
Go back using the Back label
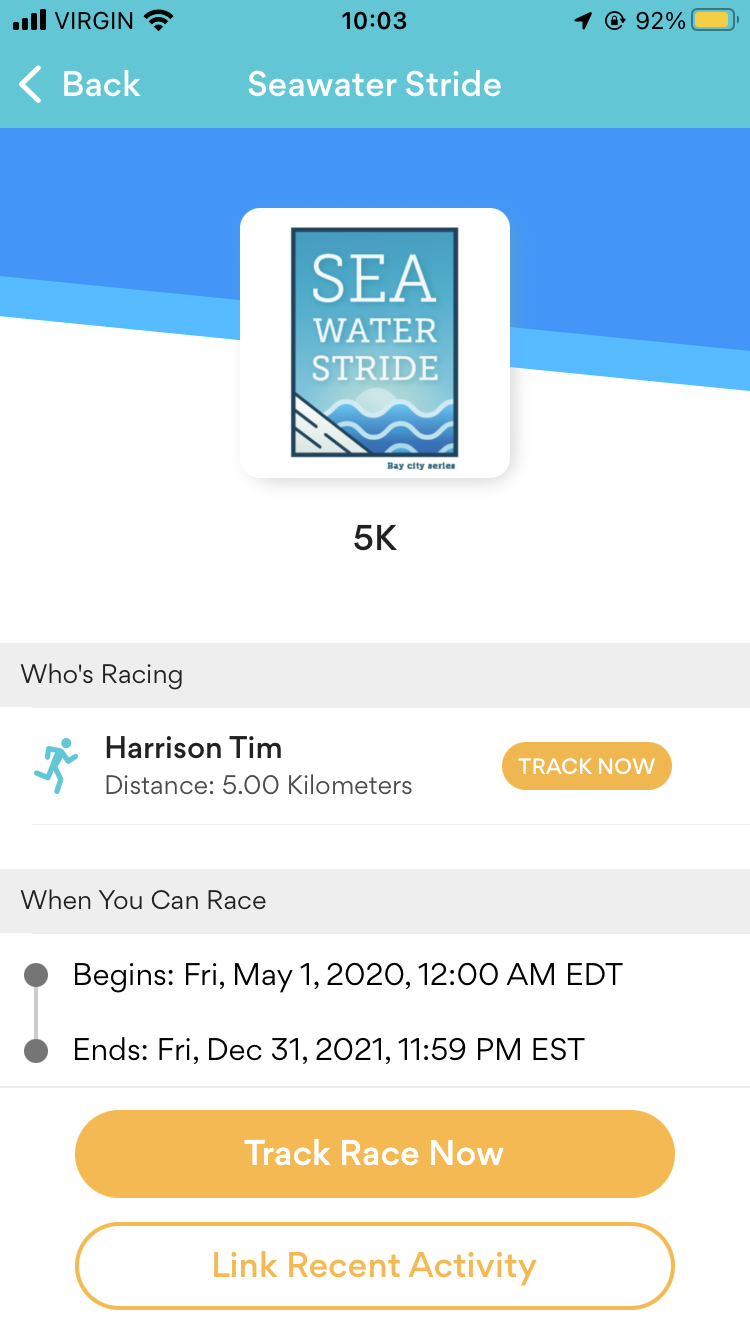(x=101, y=85)
